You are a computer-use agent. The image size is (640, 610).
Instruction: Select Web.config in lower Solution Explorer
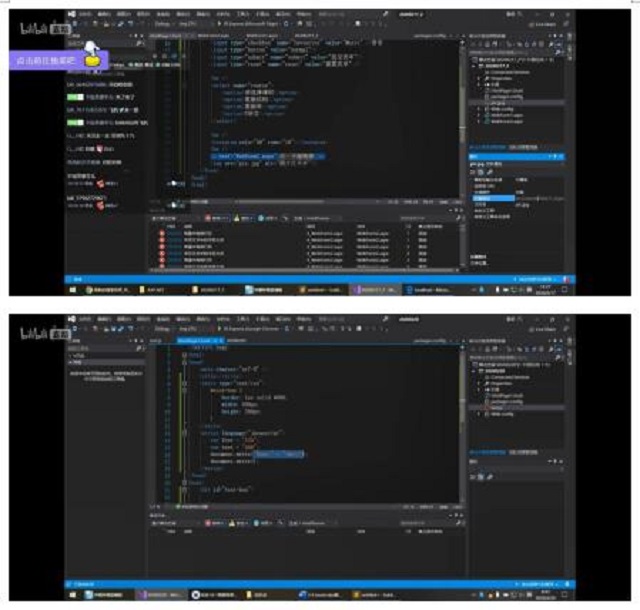point(499,414)
